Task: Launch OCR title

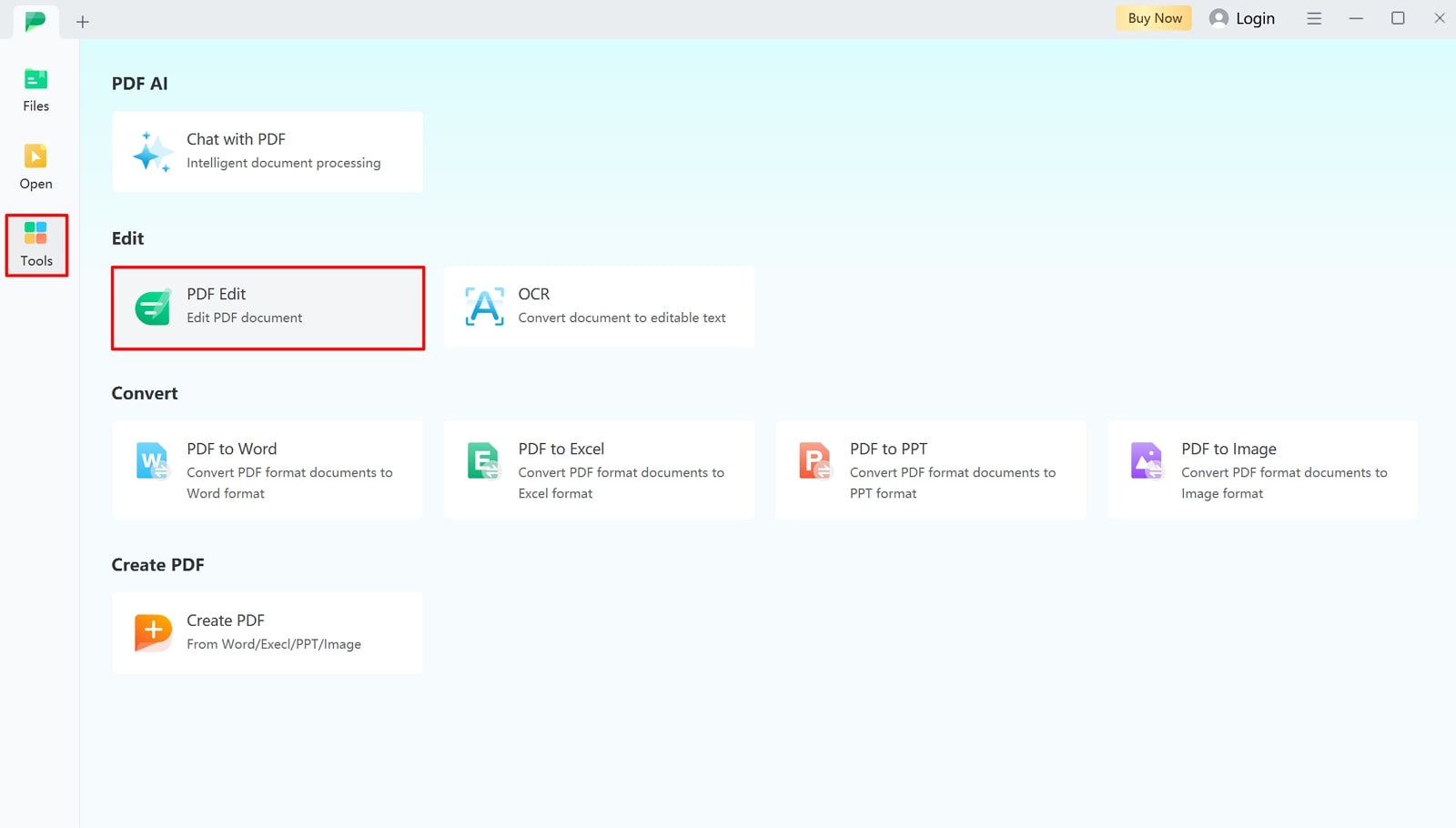Action: point(534,294)
